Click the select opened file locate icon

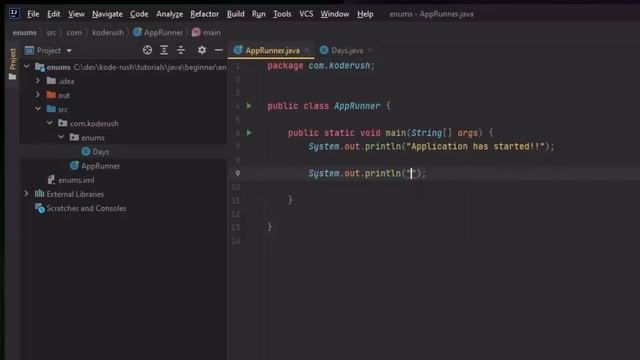147,50
